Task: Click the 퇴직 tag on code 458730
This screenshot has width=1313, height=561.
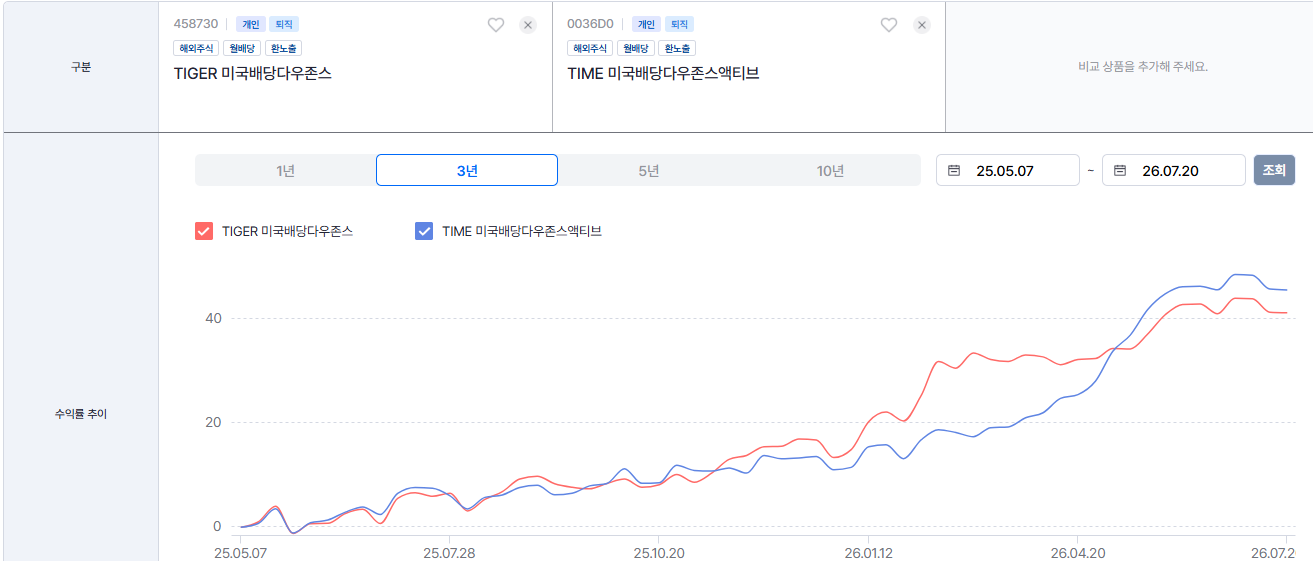Action: pyautogui.click(x=284, y=24)
